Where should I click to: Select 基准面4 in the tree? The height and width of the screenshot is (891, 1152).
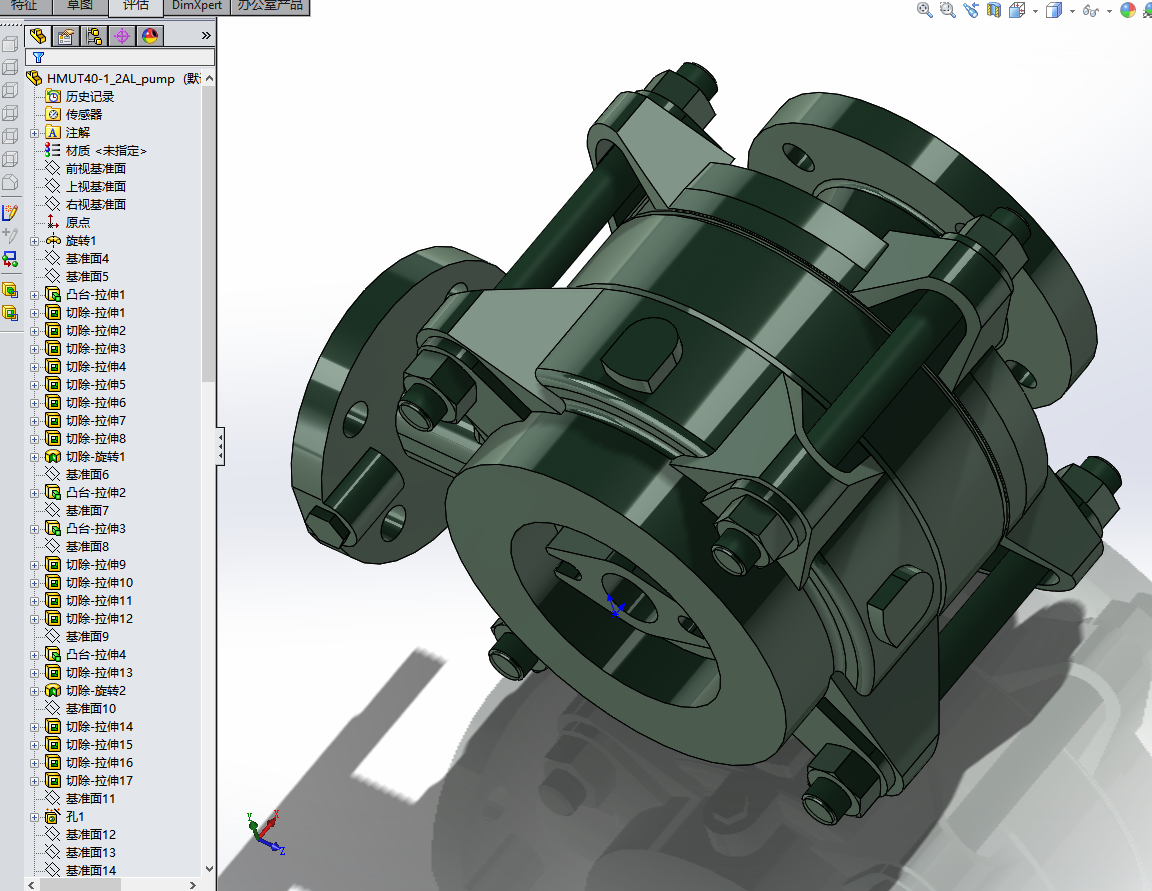(87, 258)
